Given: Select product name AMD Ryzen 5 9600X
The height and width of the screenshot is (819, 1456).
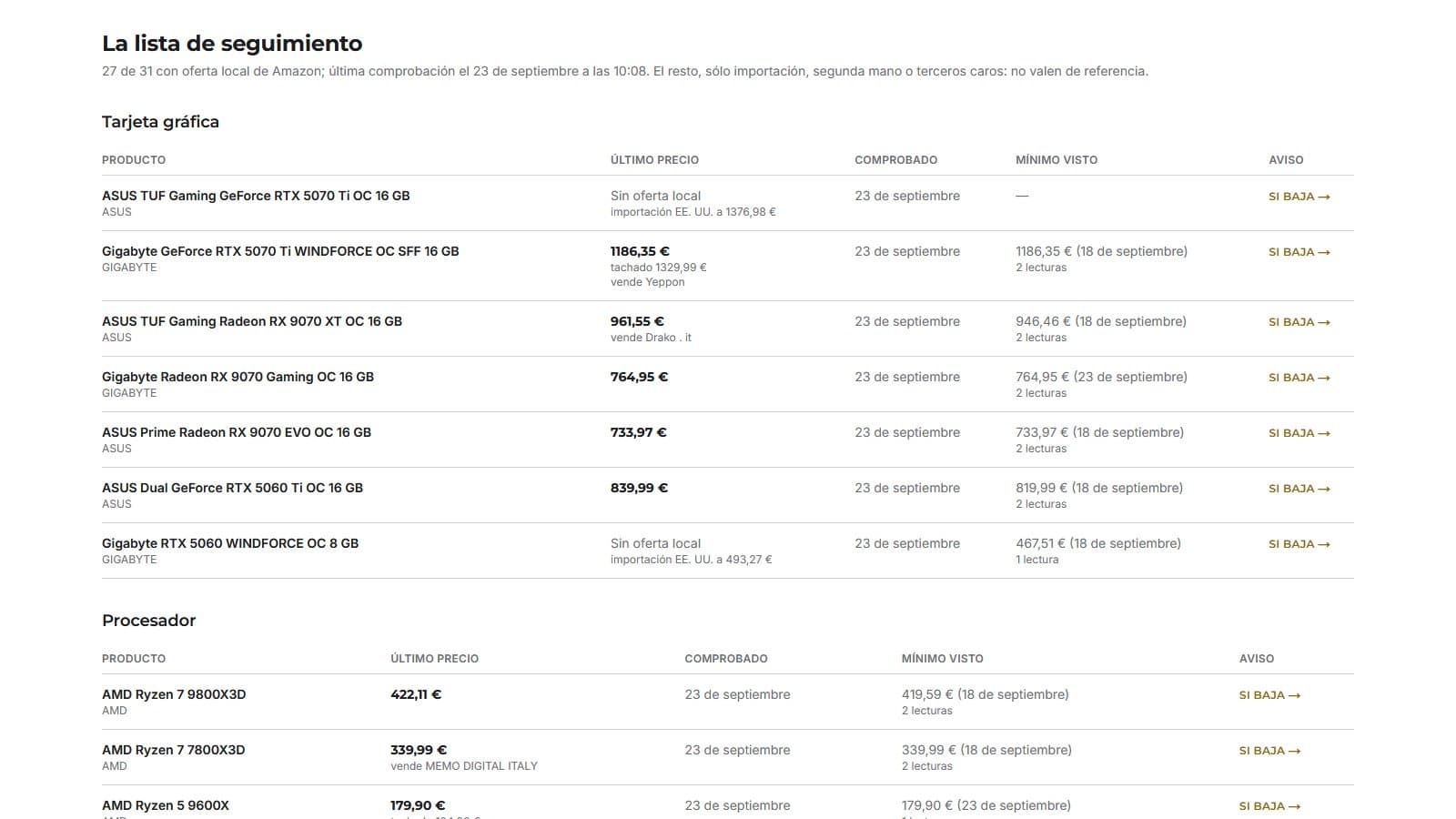Looking at the screenshot, I should pos(166,805).
